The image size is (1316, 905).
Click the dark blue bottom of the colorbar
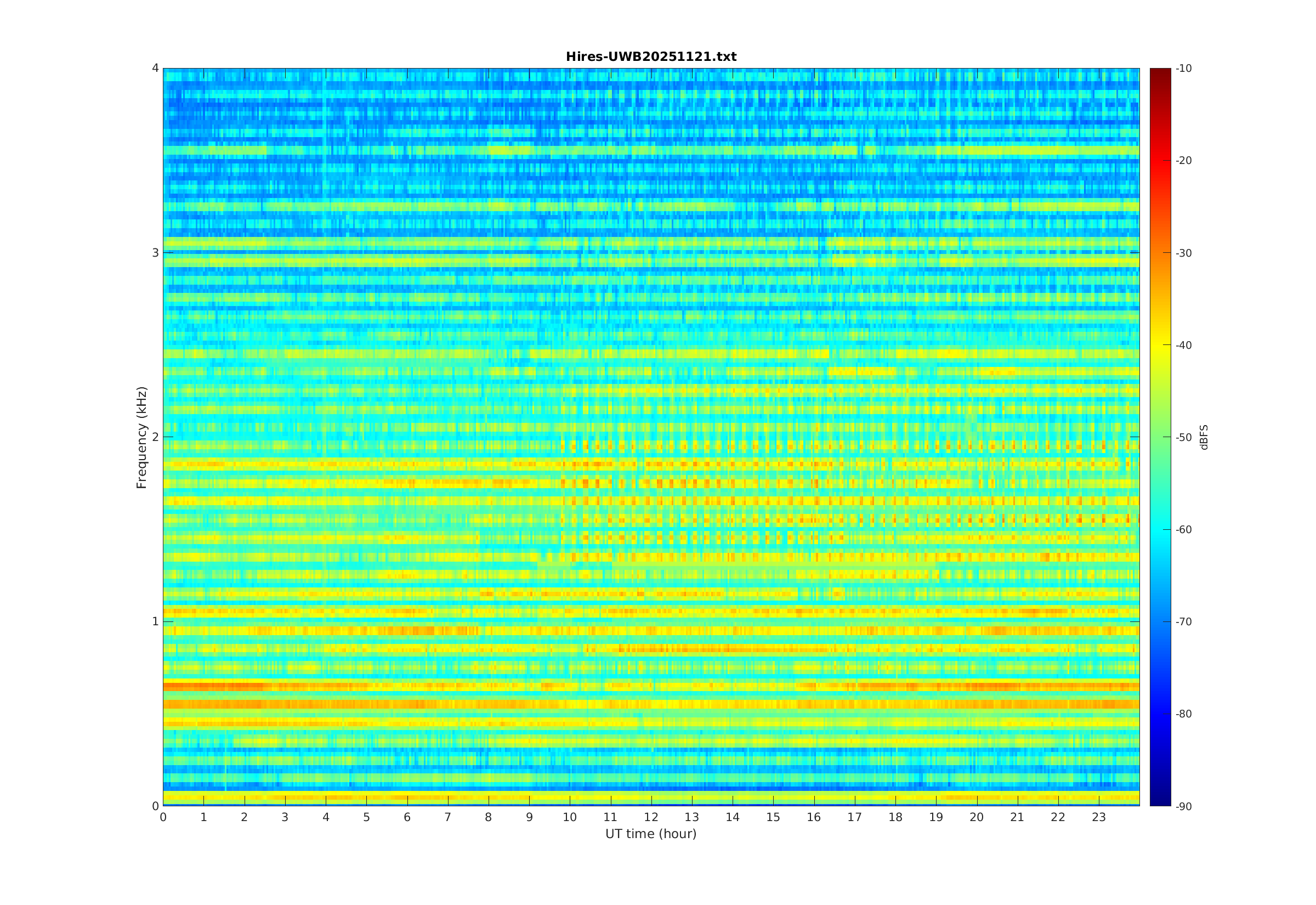1160,801
